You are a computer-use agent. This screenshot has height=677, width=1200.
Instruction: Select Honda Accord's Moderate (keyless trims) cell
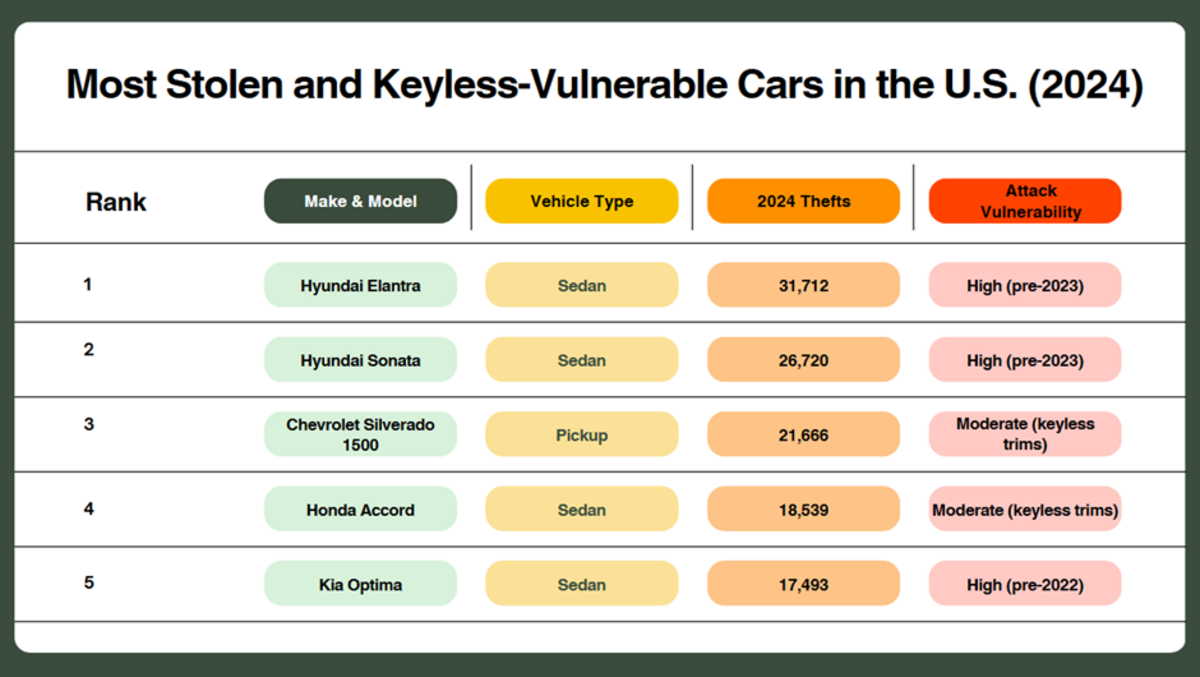[x=1024, y=509]
